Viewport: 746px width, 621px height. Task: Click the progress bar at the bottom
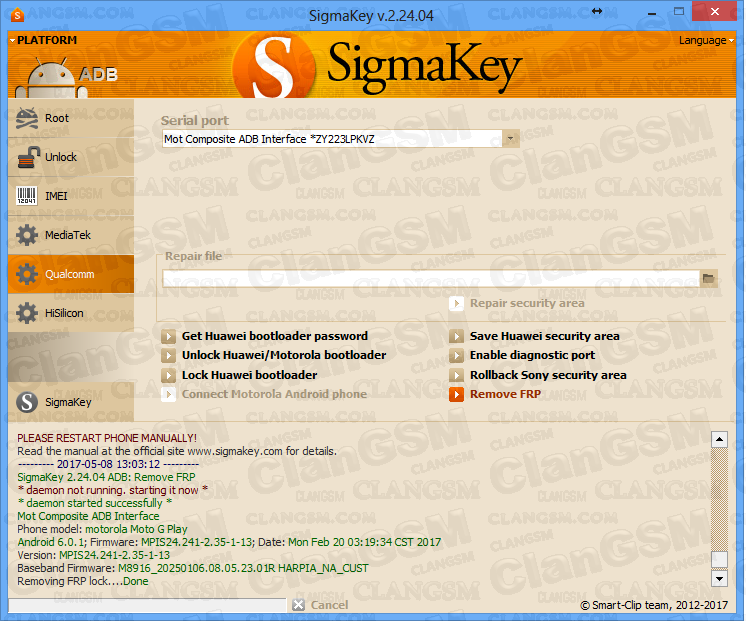[147, 605]
